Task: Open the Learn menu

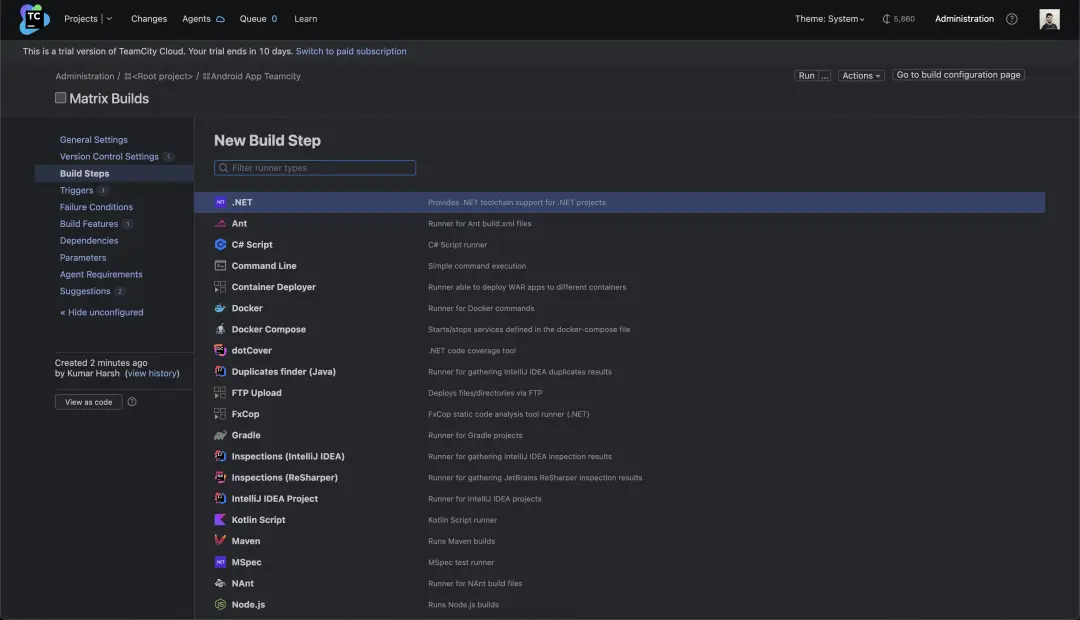Action: pos(306,19)
